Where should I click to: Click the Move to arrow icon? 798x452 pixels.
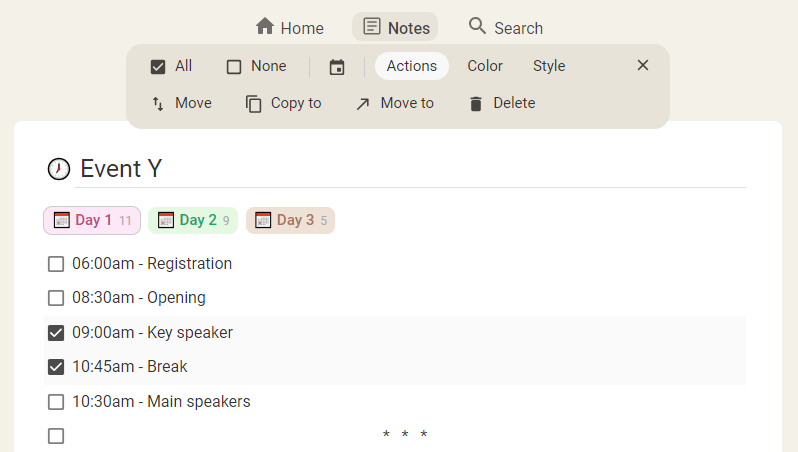[363, 104]
